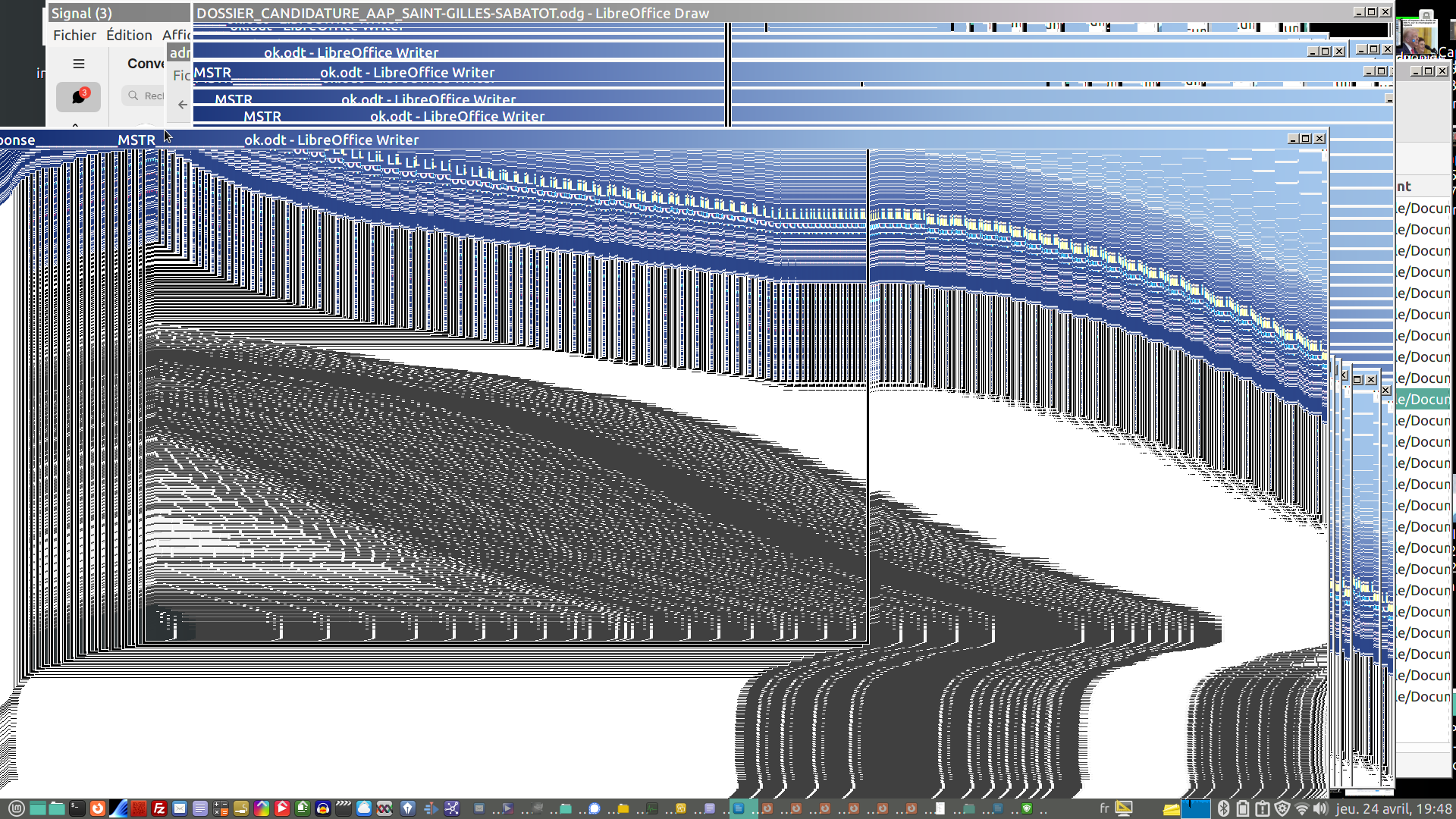
Task: Open the battery status tray icon
Action: (1242, 808)
